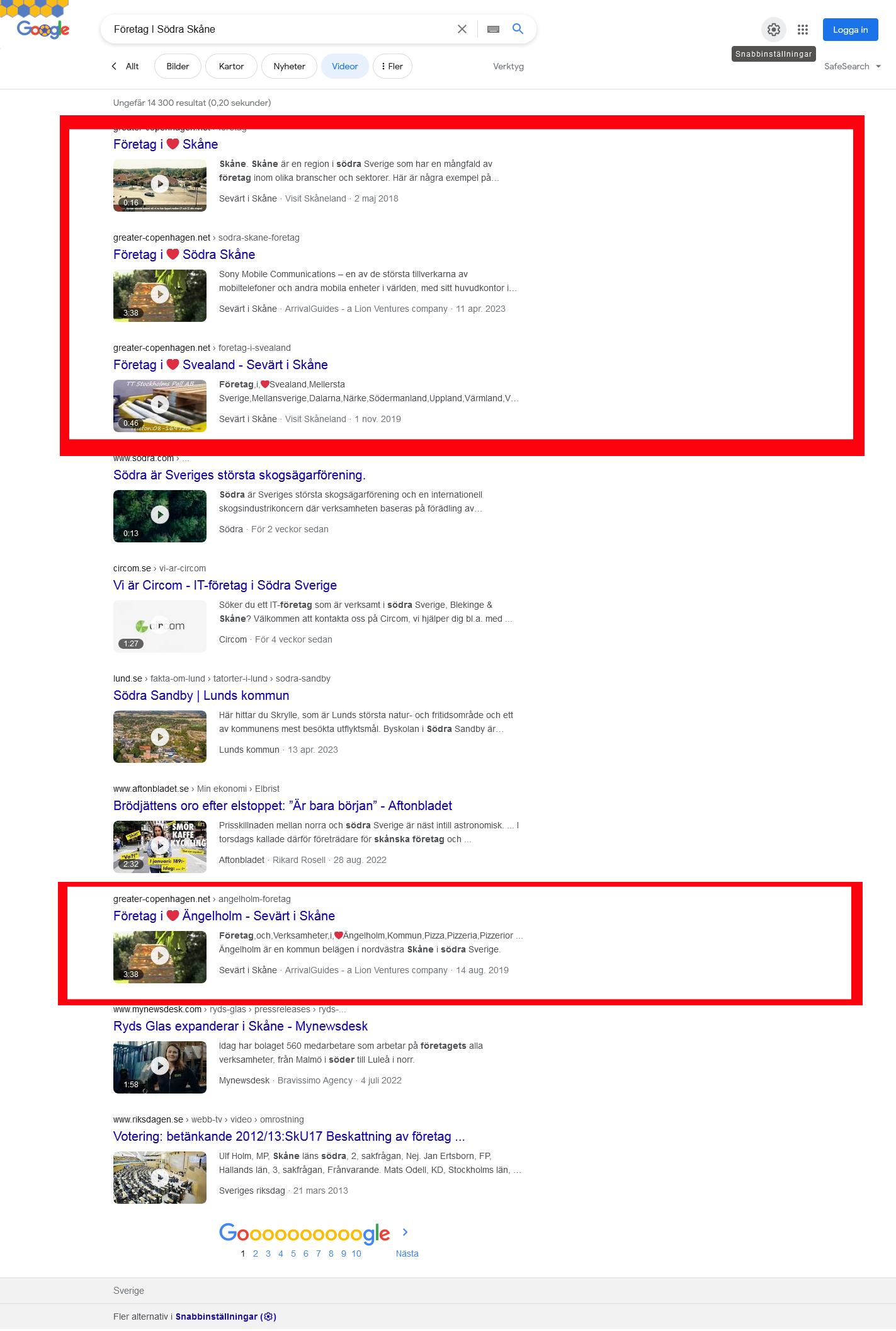896x1331 pixels.
Task: Click greater-copenhagen.net angelholm-foretag URL
Action: click(x=202, y=899)
